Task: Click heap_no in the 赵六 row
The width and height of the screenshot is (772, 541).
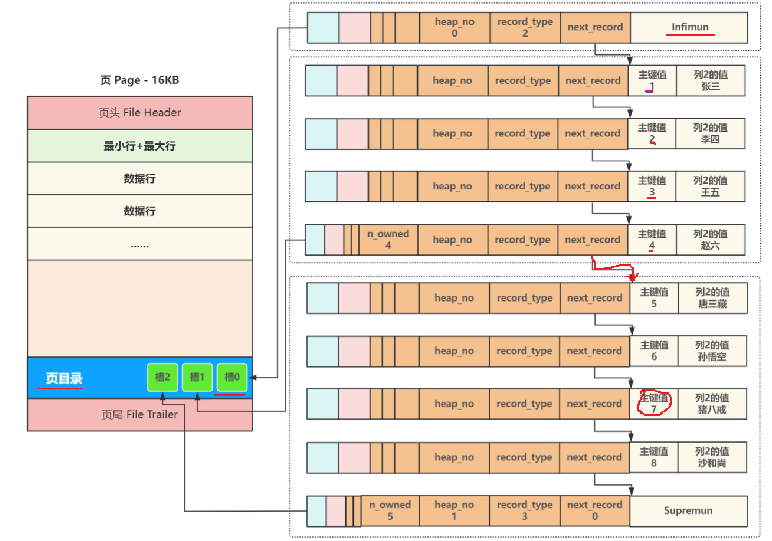Action: click(x=452, y=240)
